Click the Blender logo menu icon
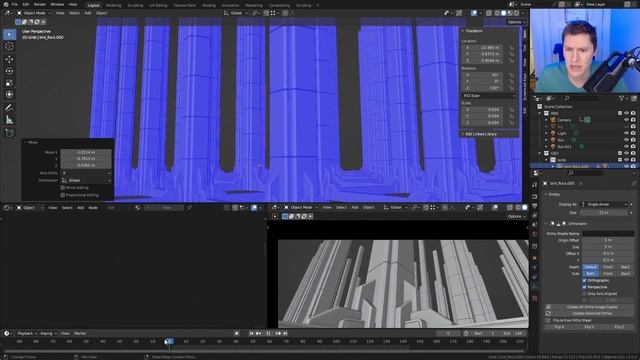This screenshot has width=640, height=360. pyautogui.click(x=6, y=4)
